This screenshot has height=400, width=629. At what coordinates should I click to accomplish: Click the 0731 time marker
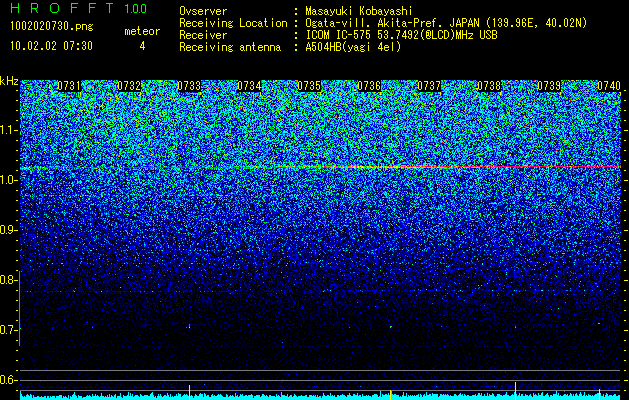point(69,86)
